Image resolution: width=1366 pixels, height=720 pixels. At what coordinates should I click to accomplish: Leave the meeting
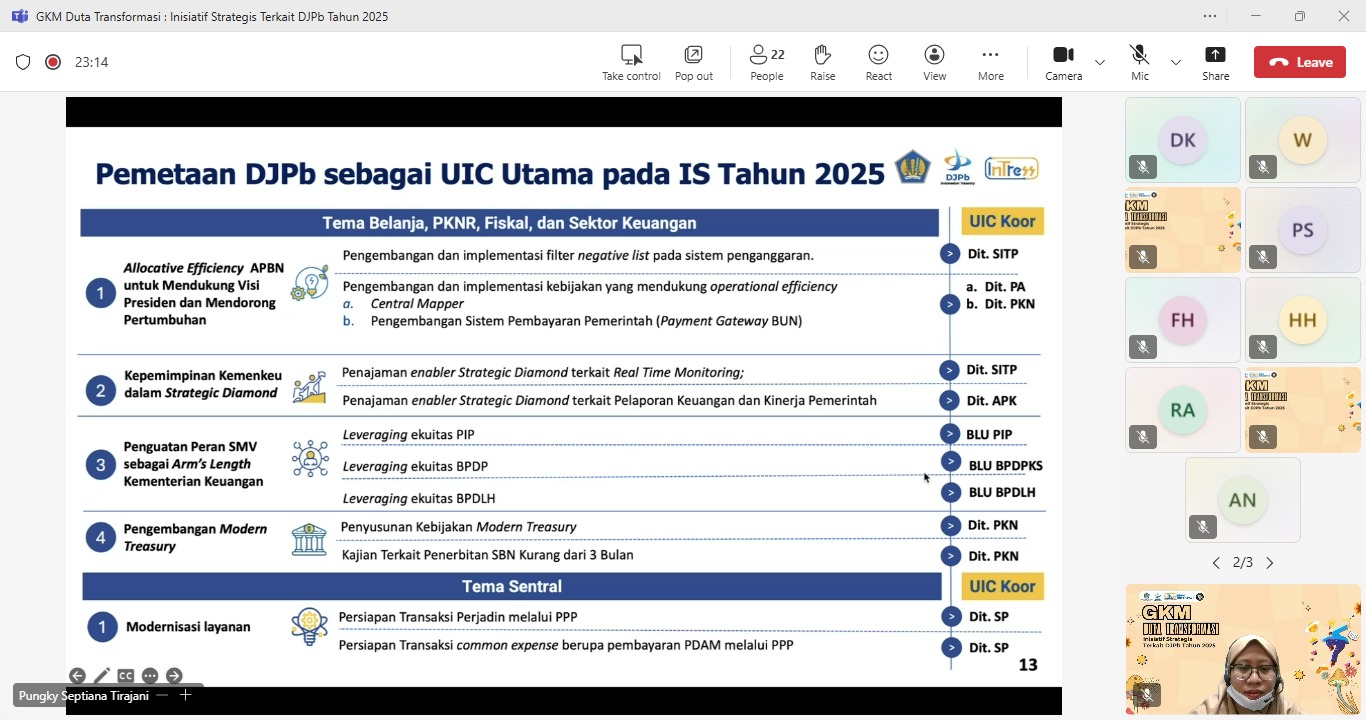(x=1299, y=62)
